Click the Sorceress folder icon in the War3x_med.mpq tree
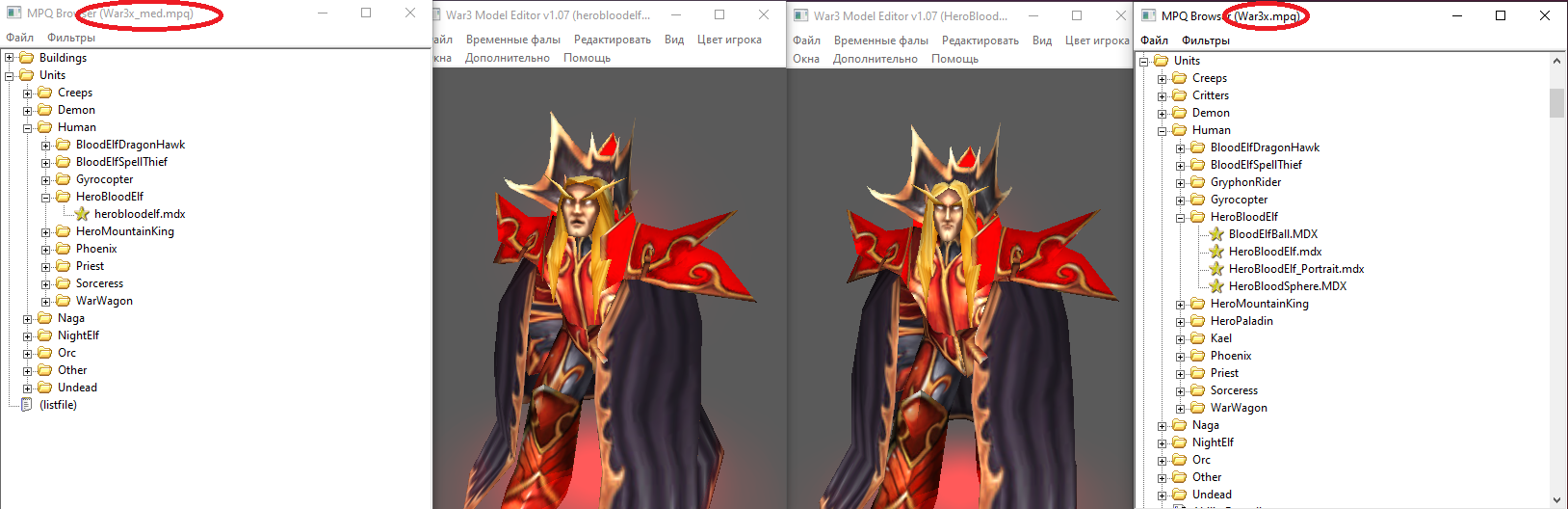This screenshot has height=509, width=1568. [64, 283]
